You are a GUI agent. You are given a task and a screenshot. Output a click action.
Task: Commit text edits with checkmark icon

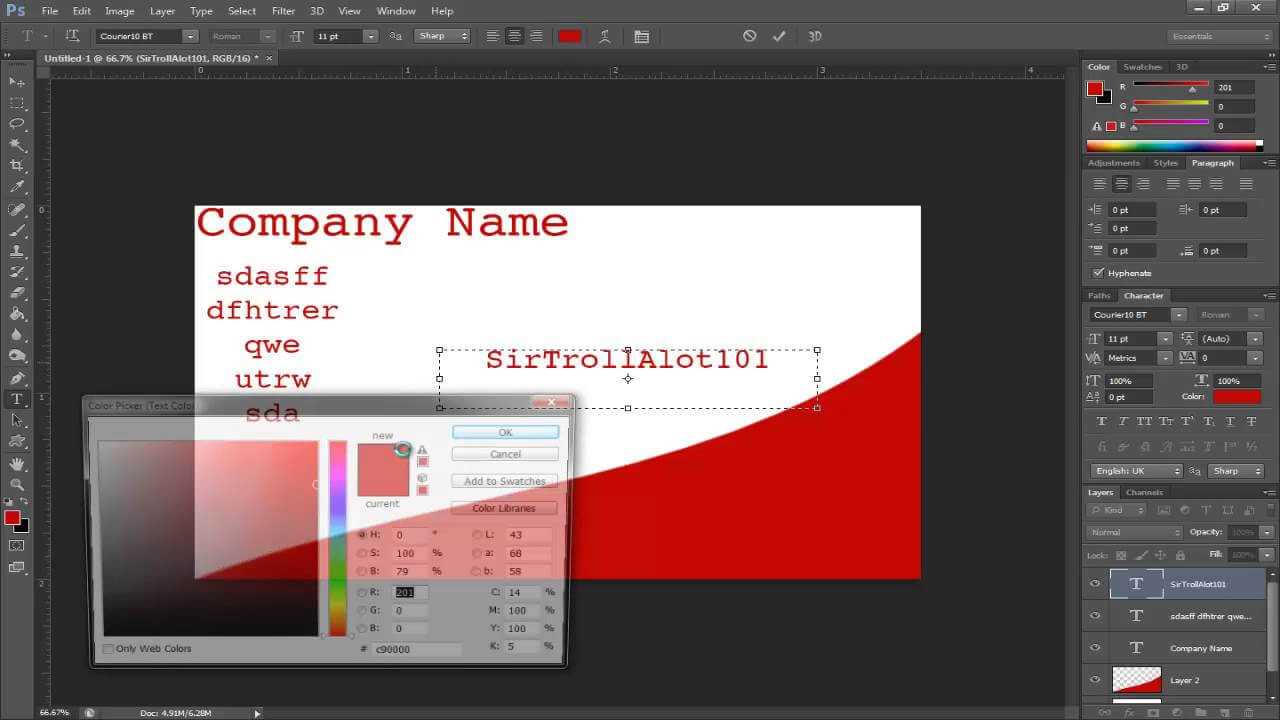tap(779, 36)
